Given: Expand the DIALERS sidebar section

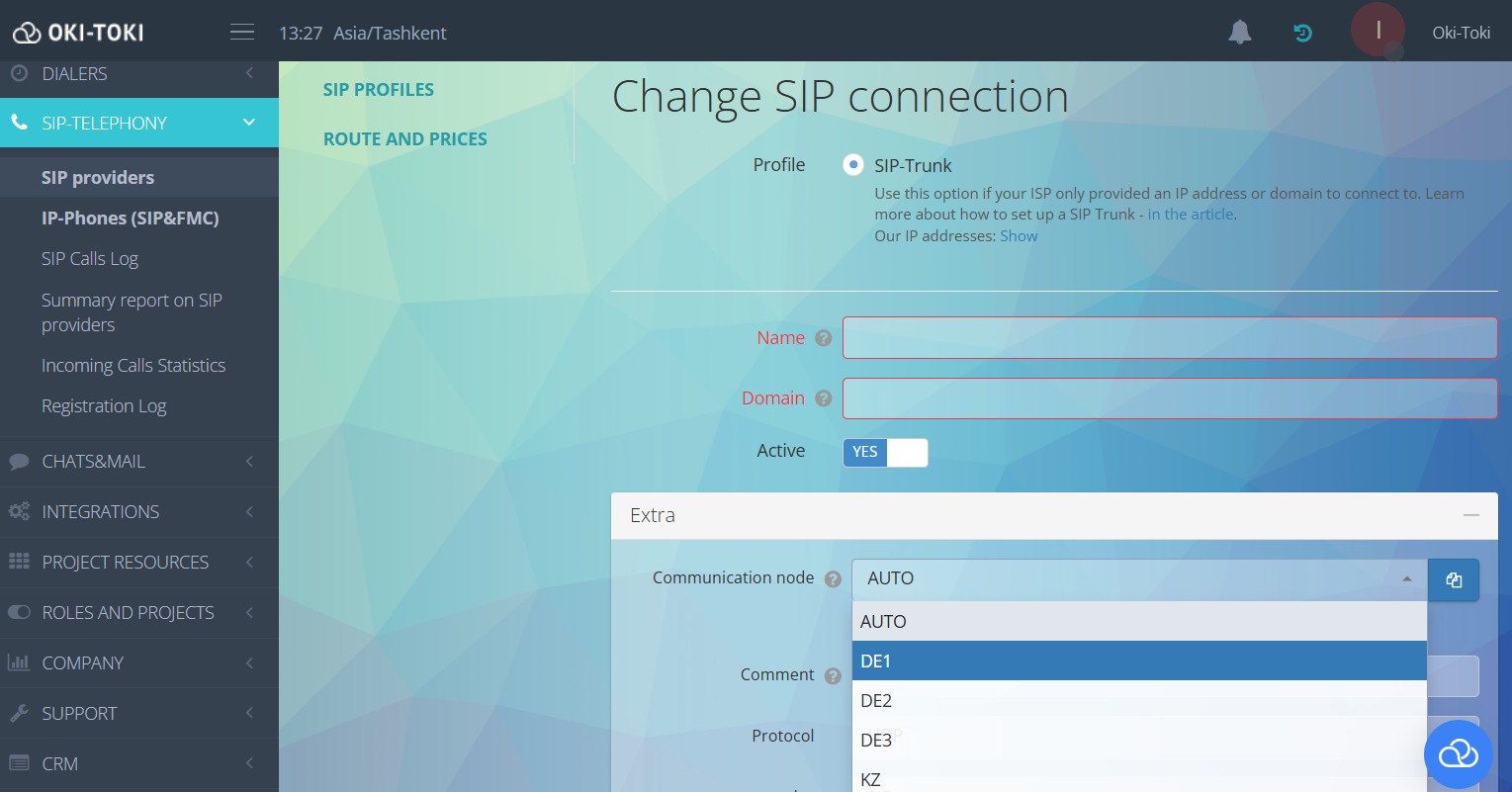Looking at the screenshot, I should coord(138,74).
